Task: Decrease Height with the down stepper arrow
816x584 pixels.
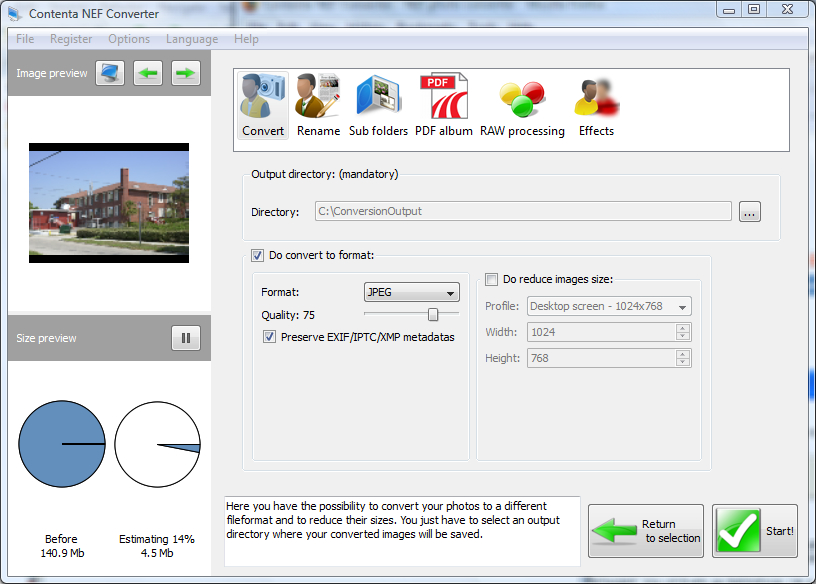Action: tap(683, 362)
